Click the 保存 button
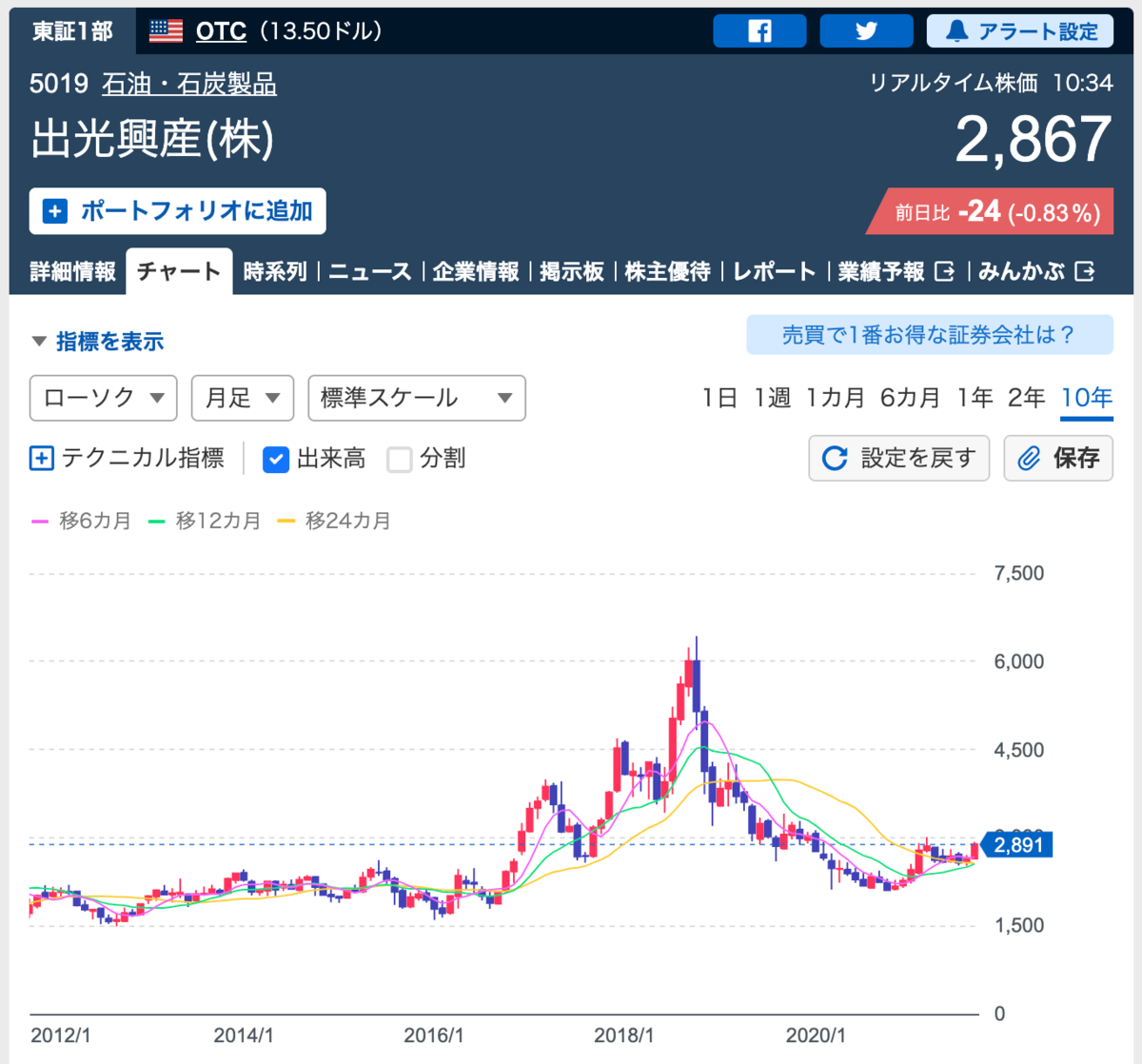 (x=1058, y=459)
